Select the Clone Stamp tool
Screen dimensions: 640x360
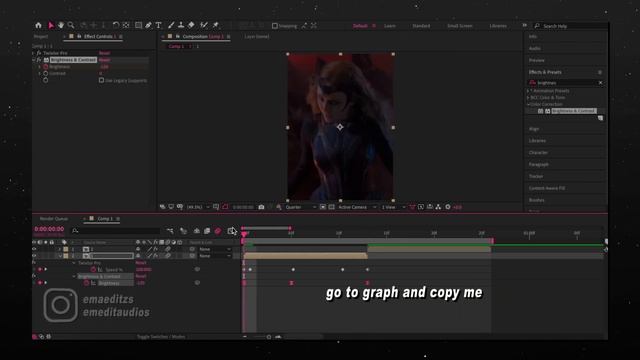click(x=181, y=25)
